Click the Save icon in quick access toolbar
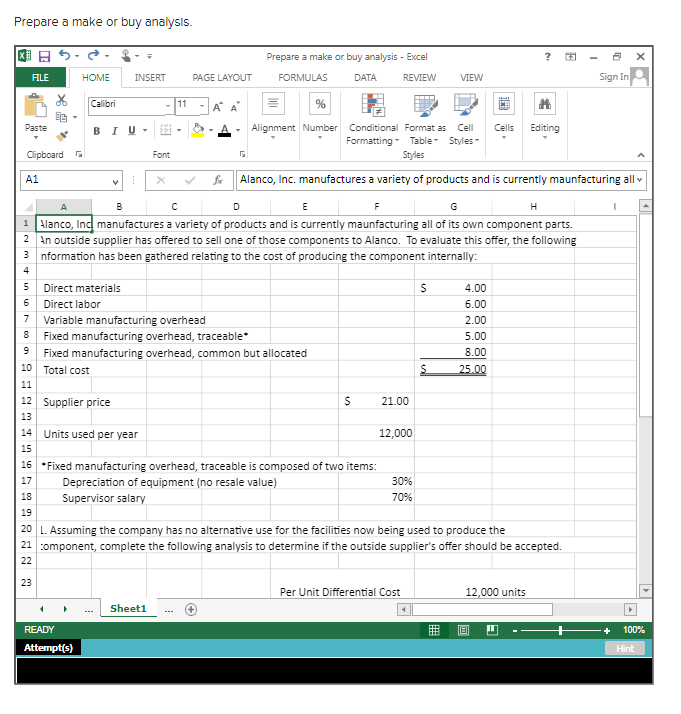This screenshot has width=681, height=714. pyautogui.click(x=44, y=56)
